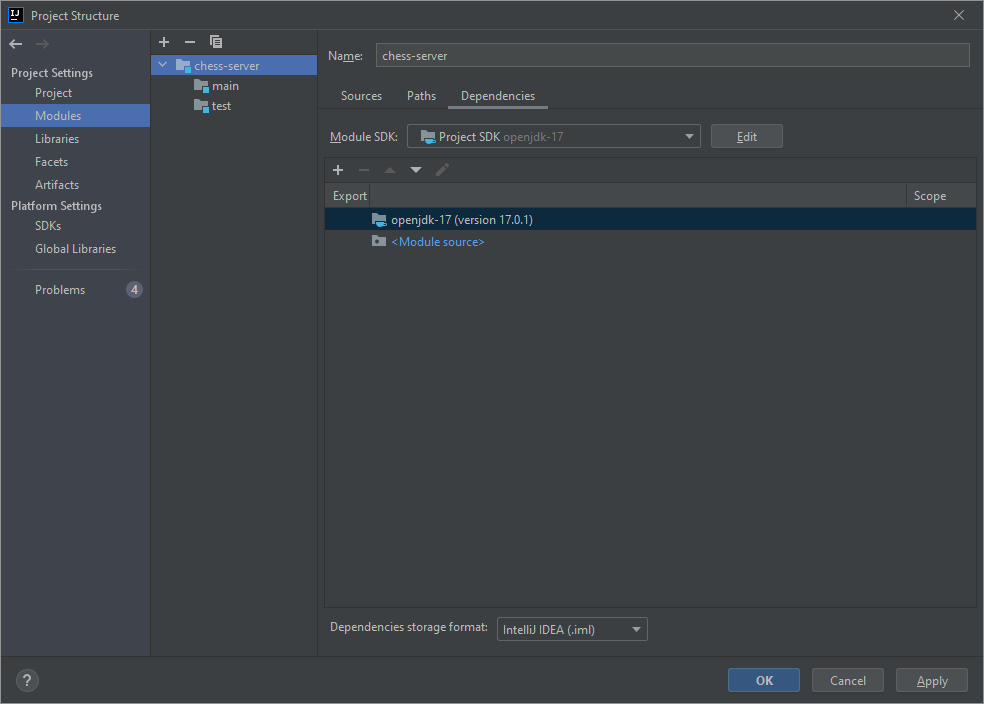Viewport: 984px width, 704px height.
Task: Open the Module SDK dropdown
Action: tap(554, 136)
